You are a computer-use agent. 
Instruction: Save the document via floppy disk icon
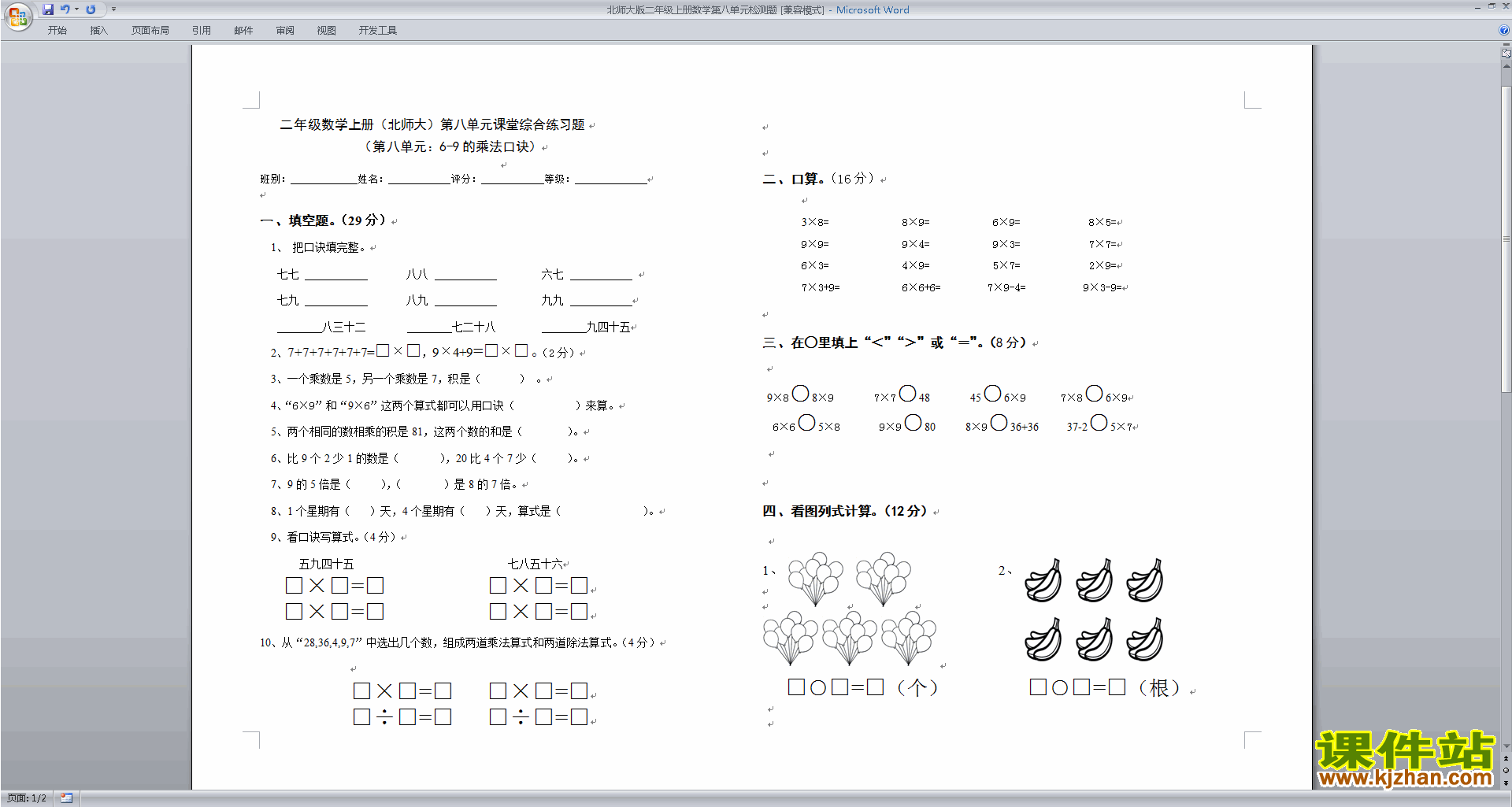48,9
